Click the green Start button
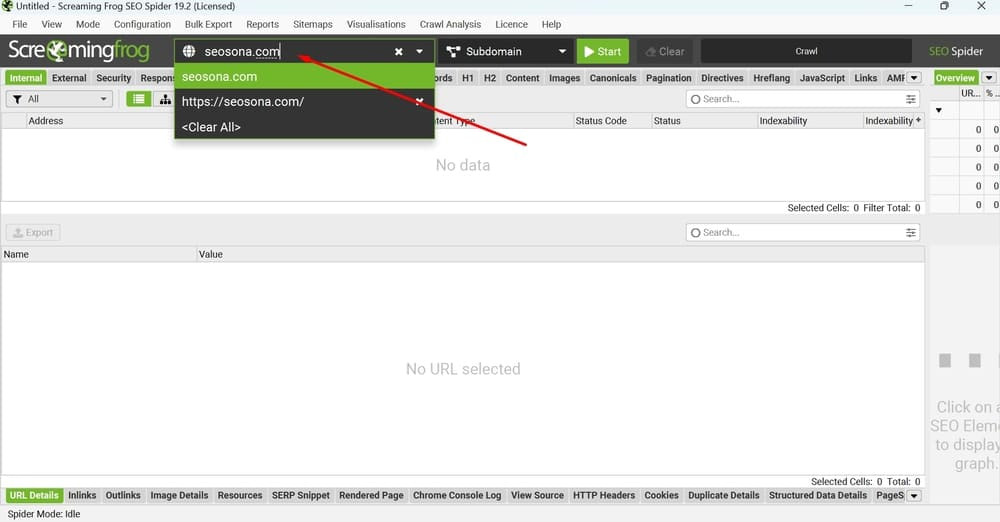The image size is (1000, 522). [603, 52]
